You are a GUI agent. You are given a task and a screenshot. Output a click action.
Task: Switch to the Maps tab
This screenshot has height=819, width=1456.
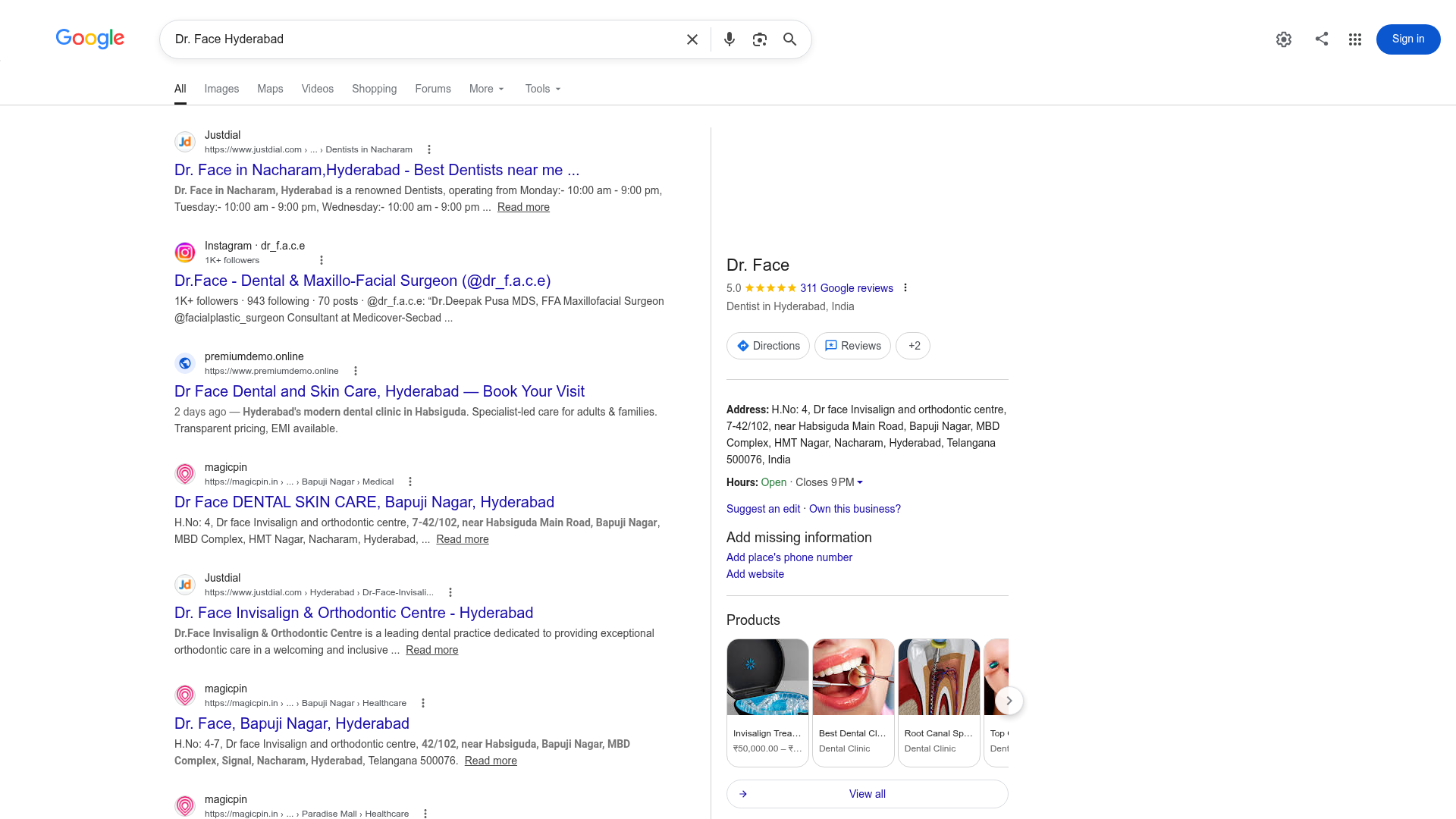pyautogui.click(x=270, y=89)
